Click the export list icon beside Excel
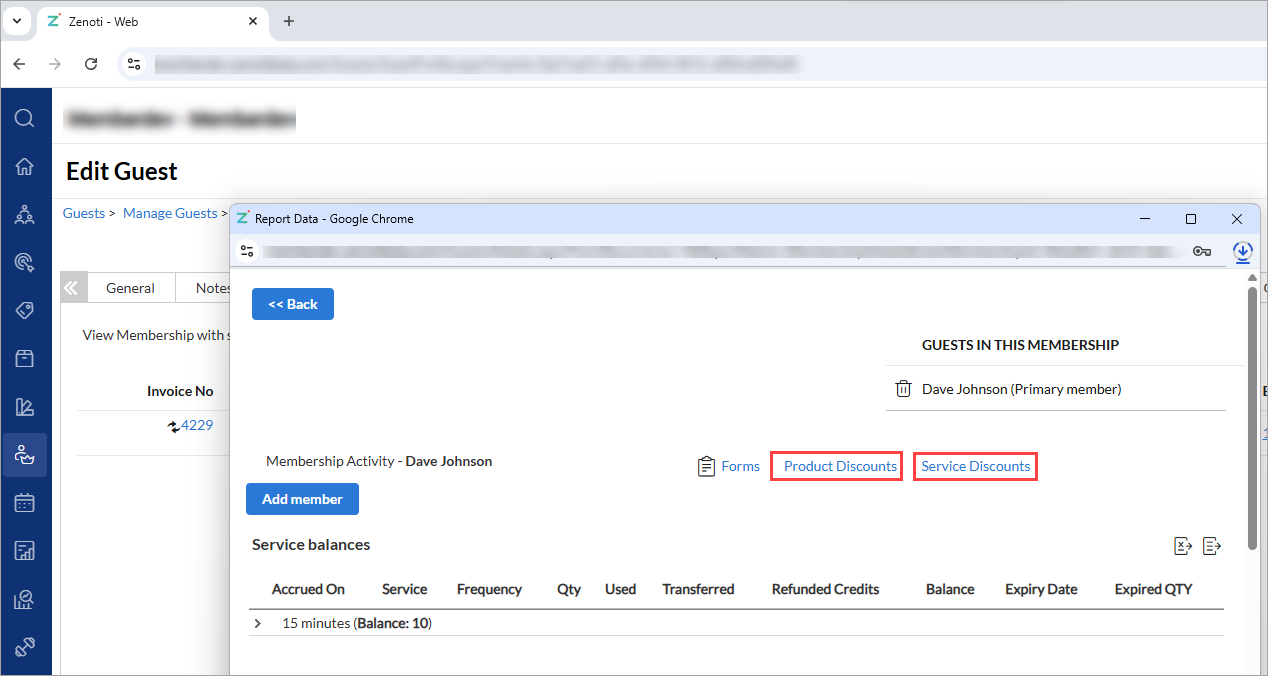This screenshot has width=1268, height=676. [x=1212, y=545]
